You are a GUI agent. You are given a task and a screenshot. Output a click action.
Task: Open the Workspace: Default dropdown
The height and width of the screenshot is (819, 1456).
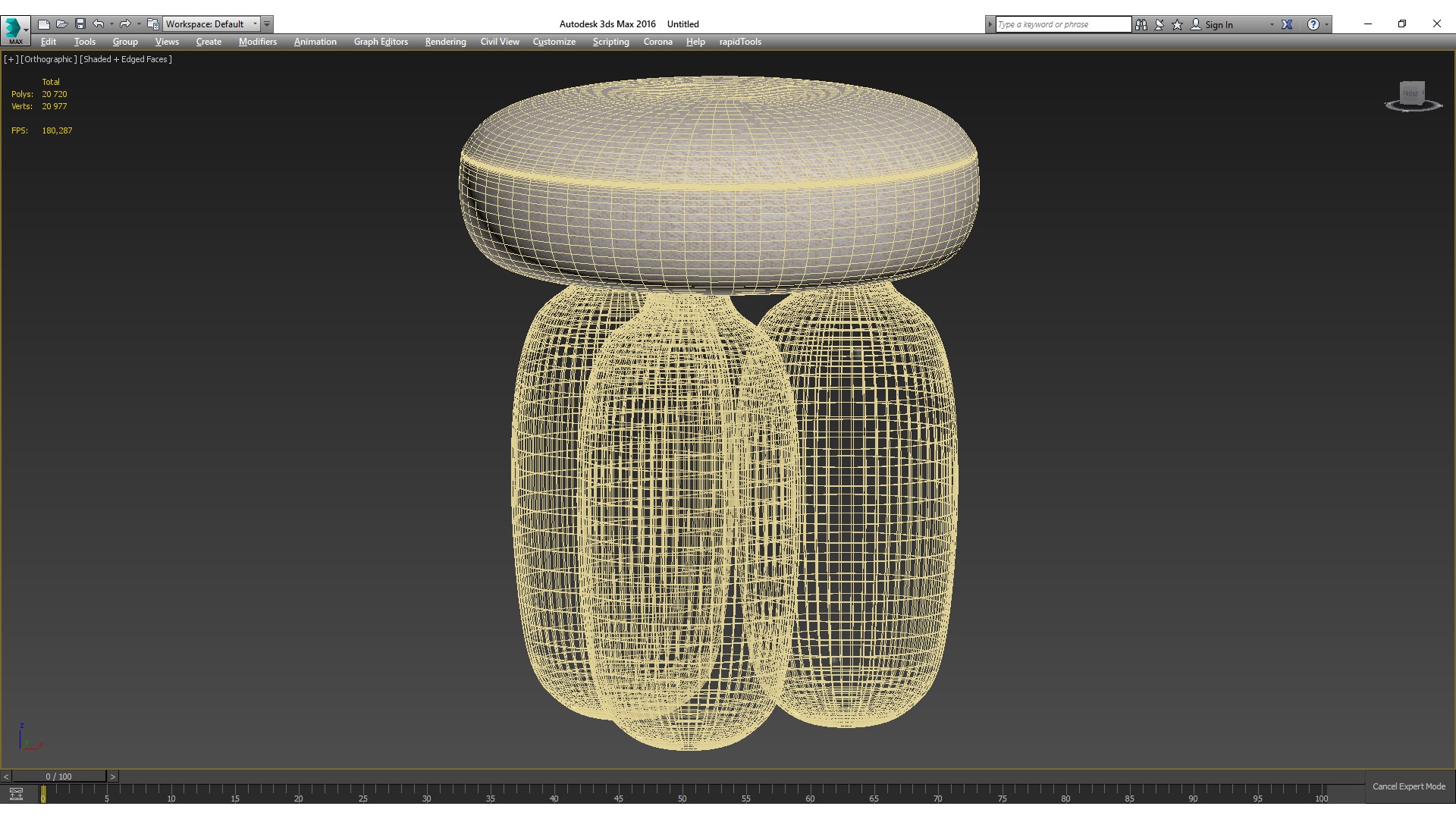212,24
